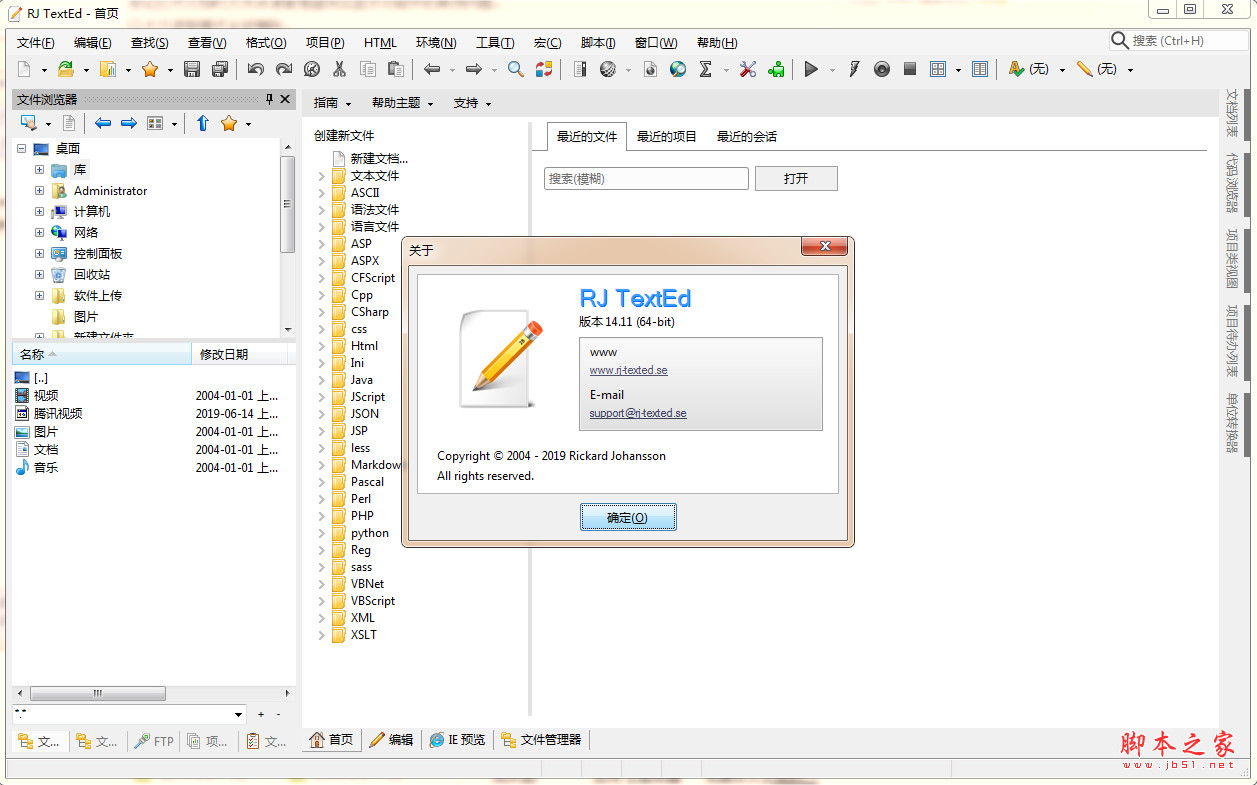Click the 搜索(模糊) search field
Image resolution: width=1257 pixels, height=785 pixels.
[646, 178]
